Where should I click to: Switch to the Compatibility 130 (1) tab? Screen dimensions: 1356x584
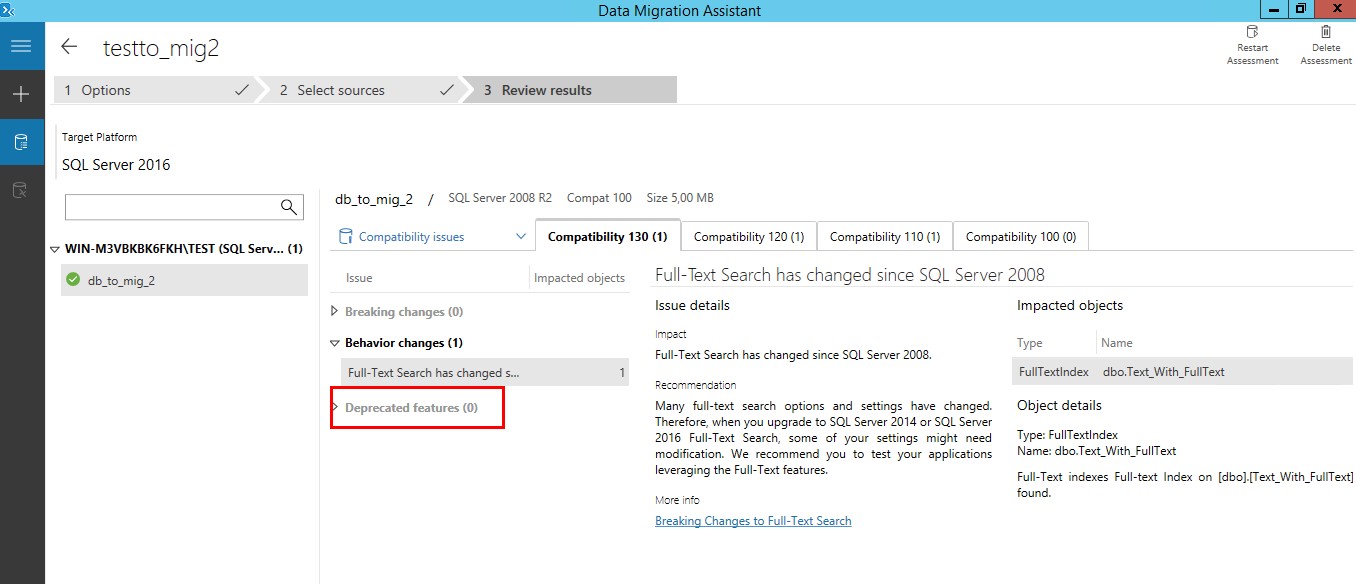tap(607, 237)
